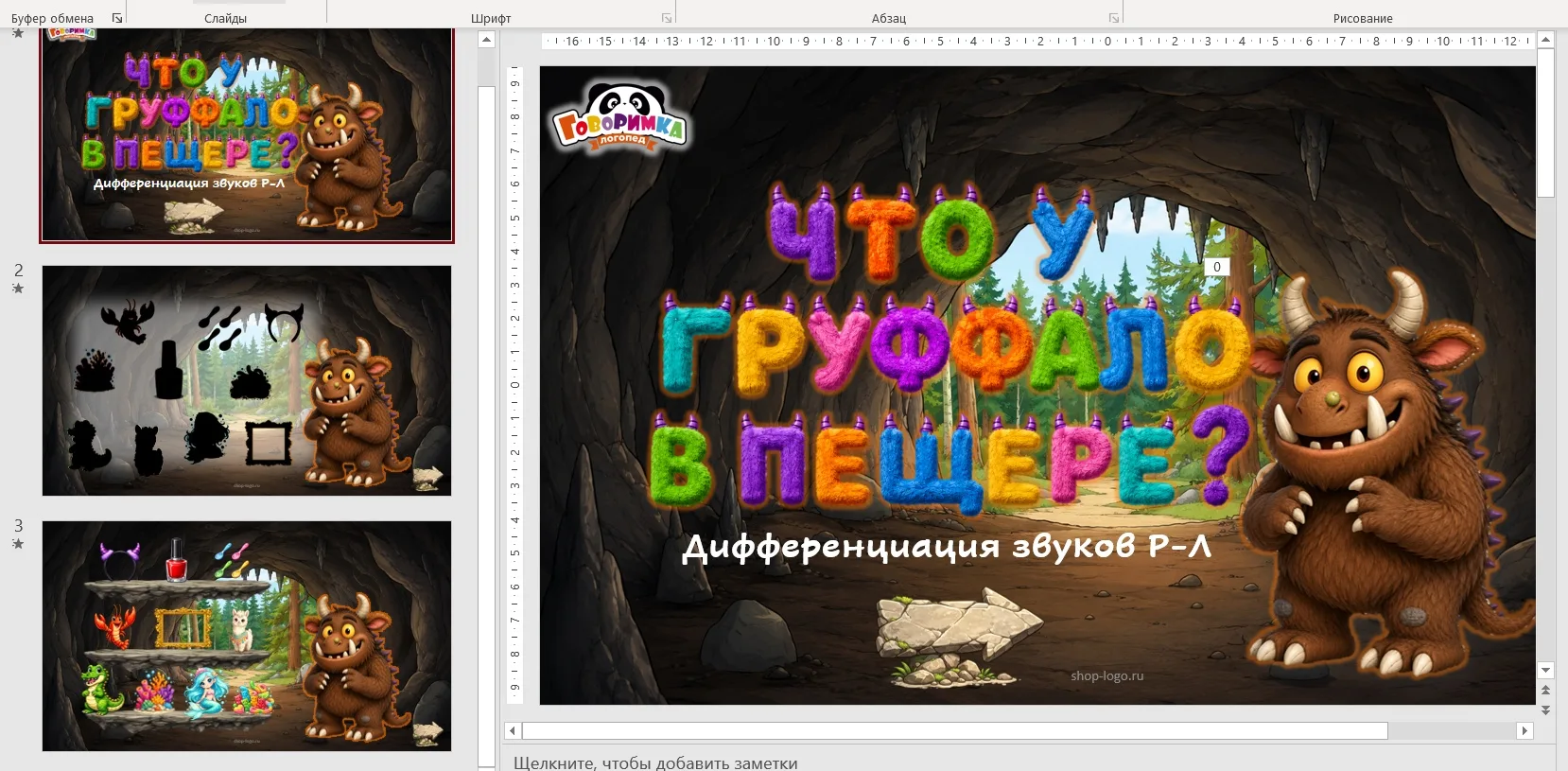Viewport: 1568px width, 771px height.
Task: Click the animation star beside slide 2
Action: 18,289
